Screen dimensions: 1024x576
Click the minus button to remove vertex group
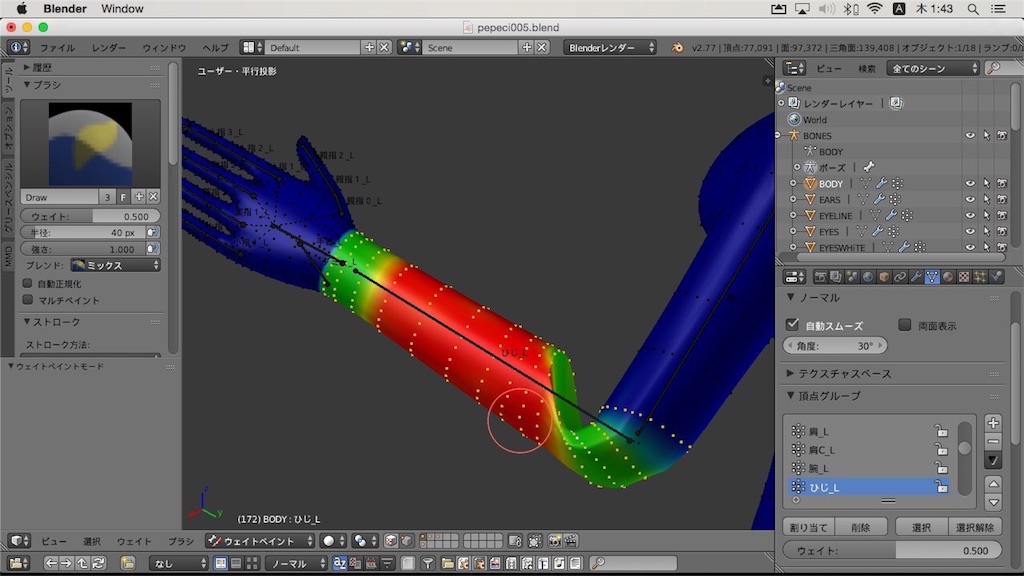pos(993,441)
